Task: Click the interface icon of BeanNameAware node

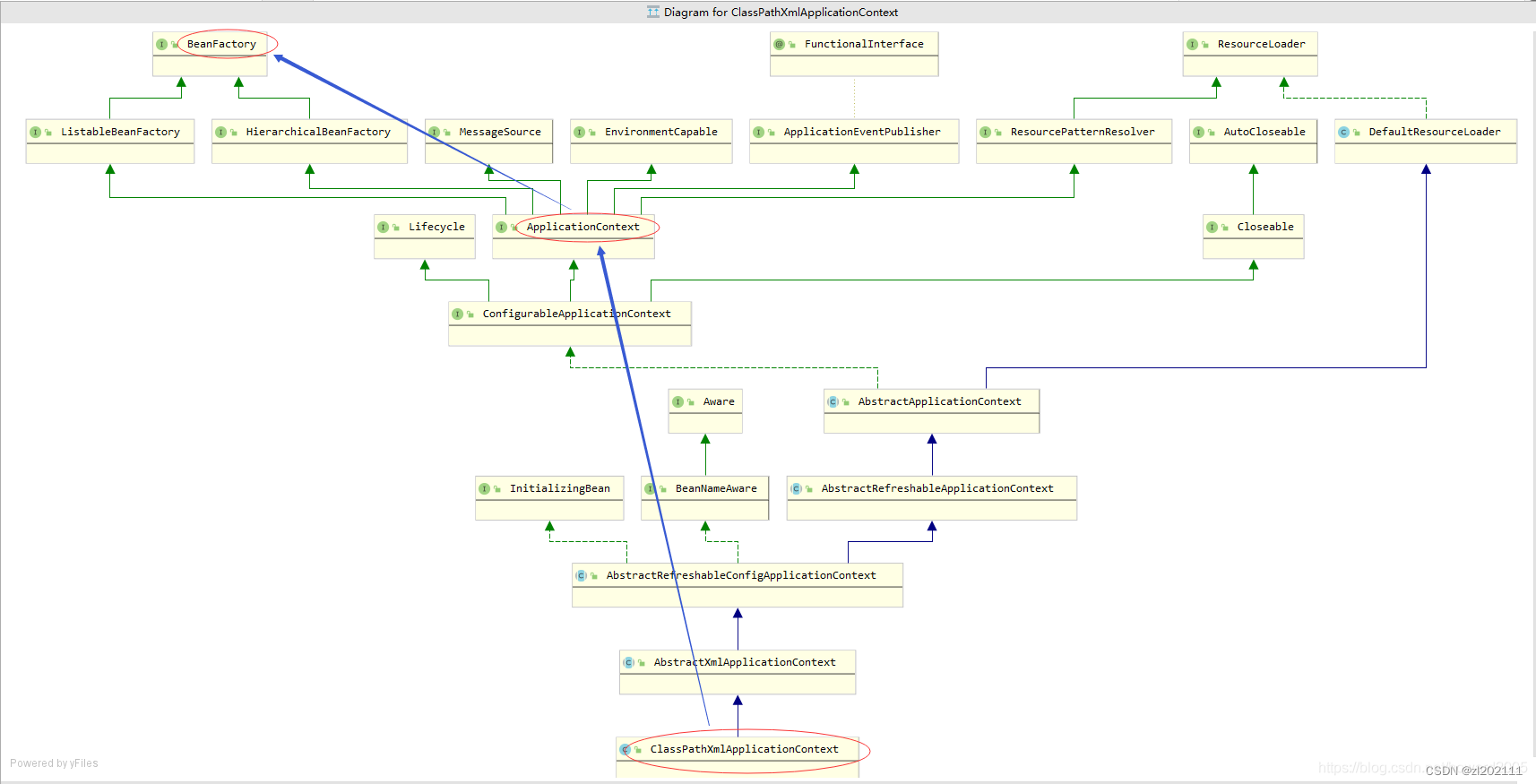Action: pyautogui.click(x=650, y=488)
